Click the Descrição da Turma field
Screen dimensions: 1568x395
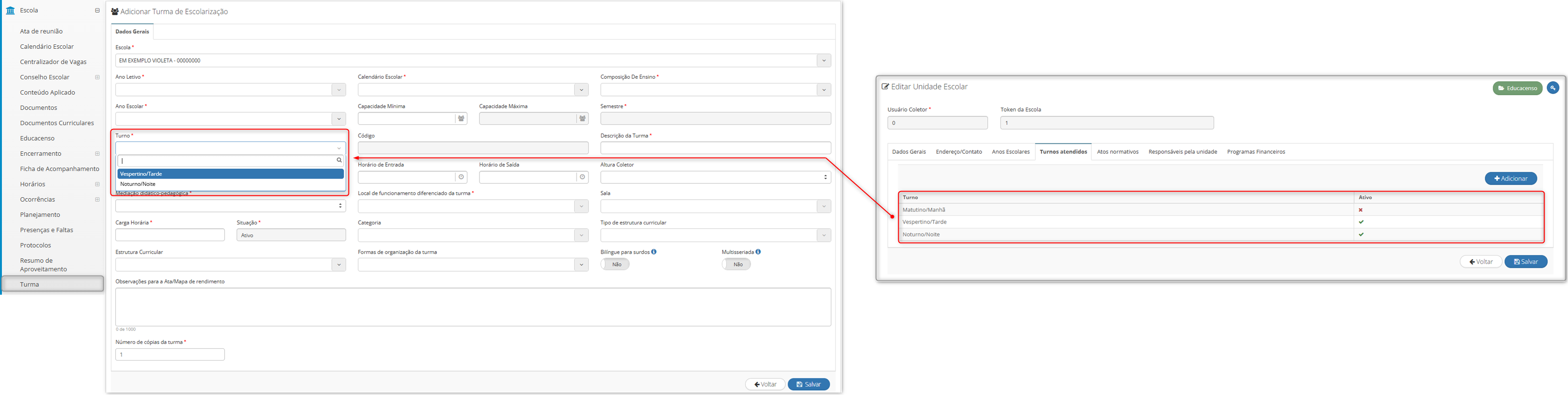tap(715, 148)
